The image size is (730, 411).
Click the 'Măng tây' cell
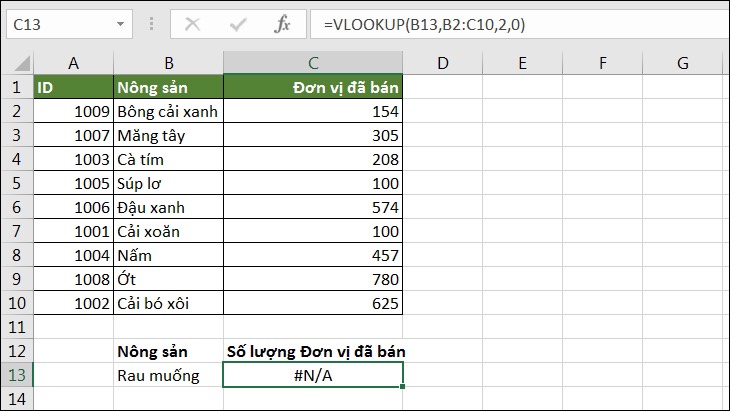(x=169, y=135)
